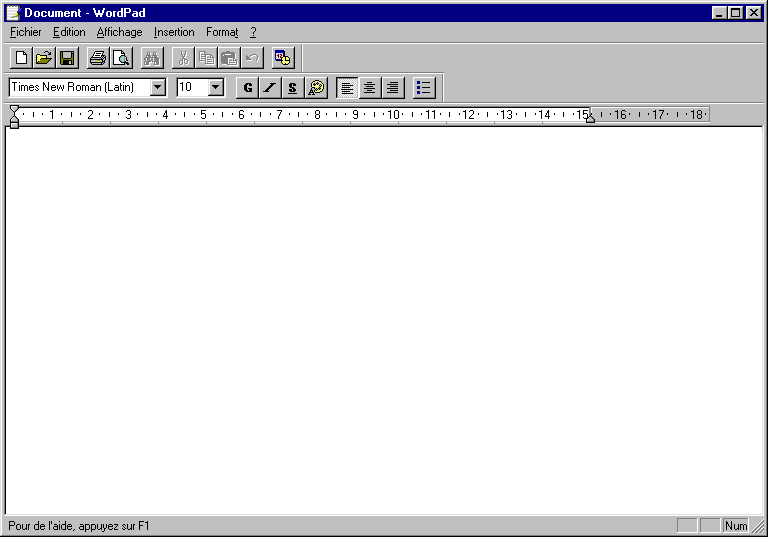Minimize the WordPad window

pos(719,13)
